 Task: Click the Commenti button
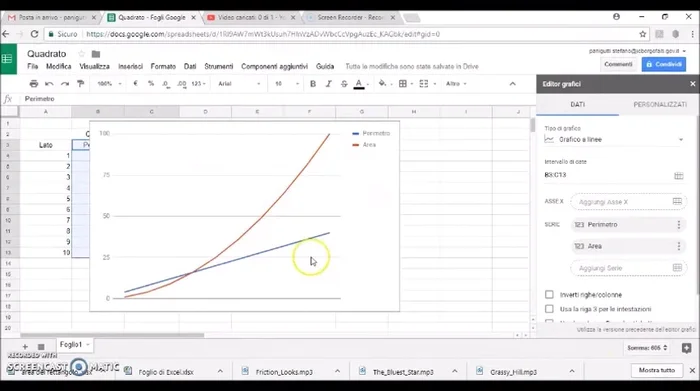pyautogui.click(x=618, y=64)
